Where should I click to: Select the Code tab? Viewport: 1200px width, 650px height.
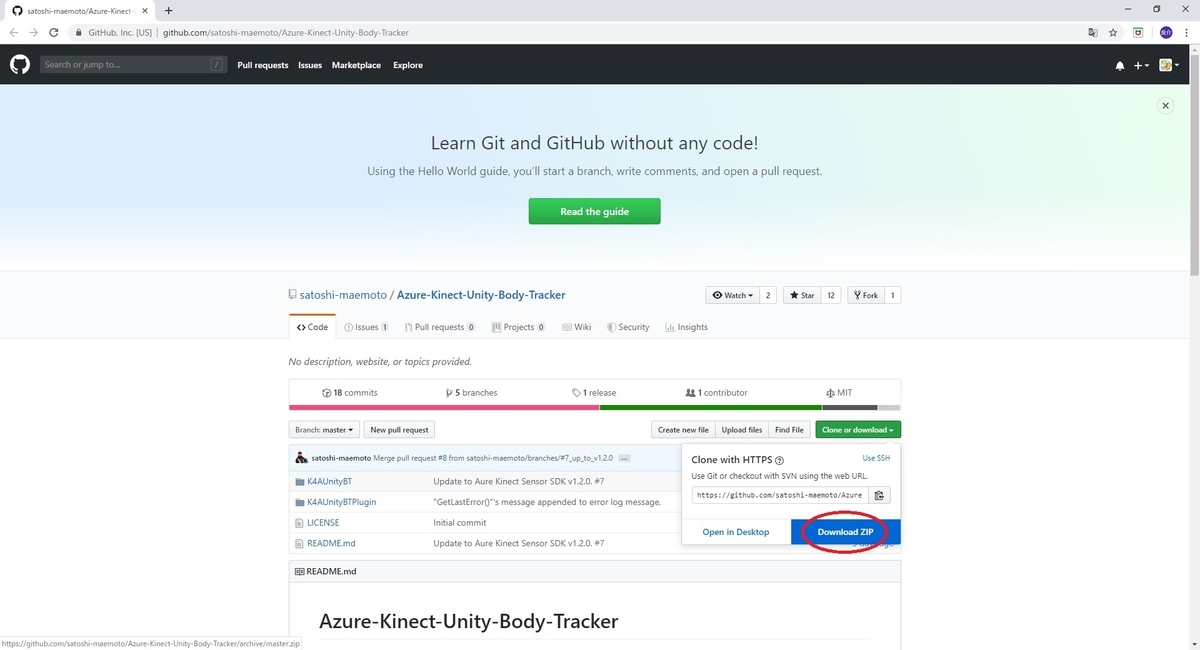coord(312,327)
